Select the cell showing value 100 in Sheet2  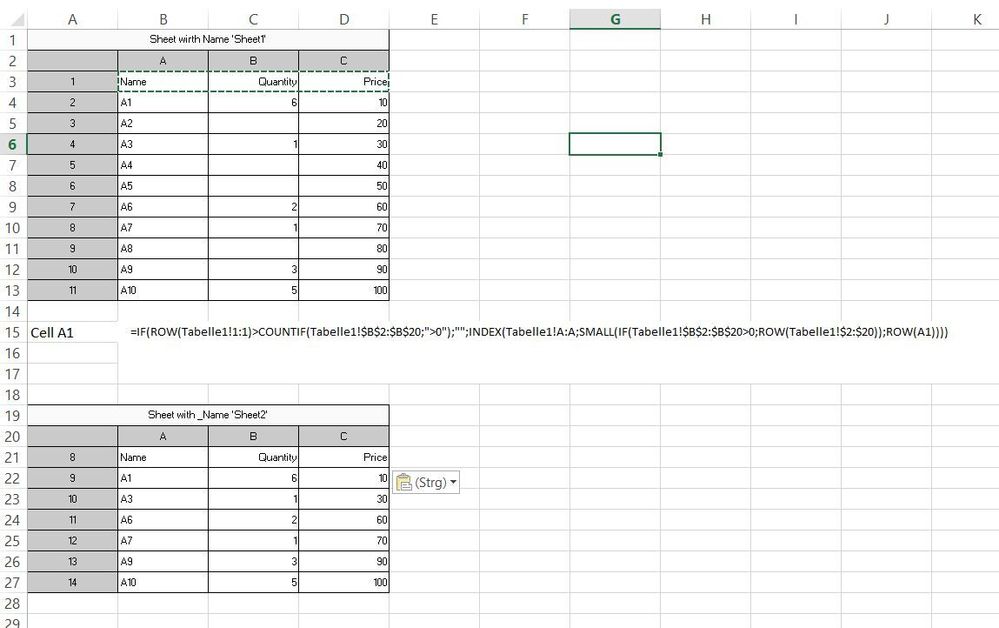[x=343, y=582]
